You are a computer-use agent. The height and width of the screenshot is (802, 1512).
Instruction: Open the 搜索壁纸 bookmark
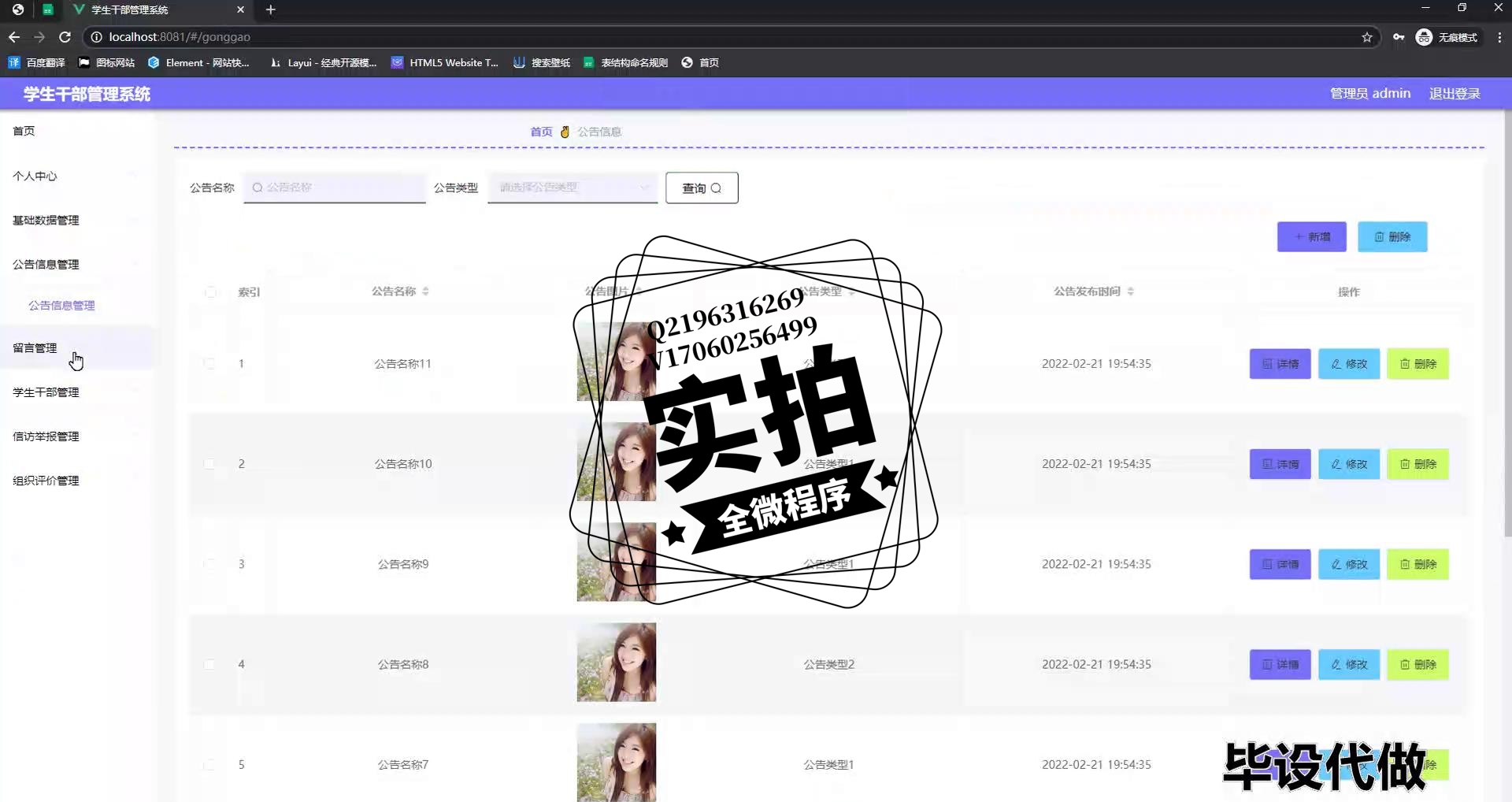(x=542, y=62)
